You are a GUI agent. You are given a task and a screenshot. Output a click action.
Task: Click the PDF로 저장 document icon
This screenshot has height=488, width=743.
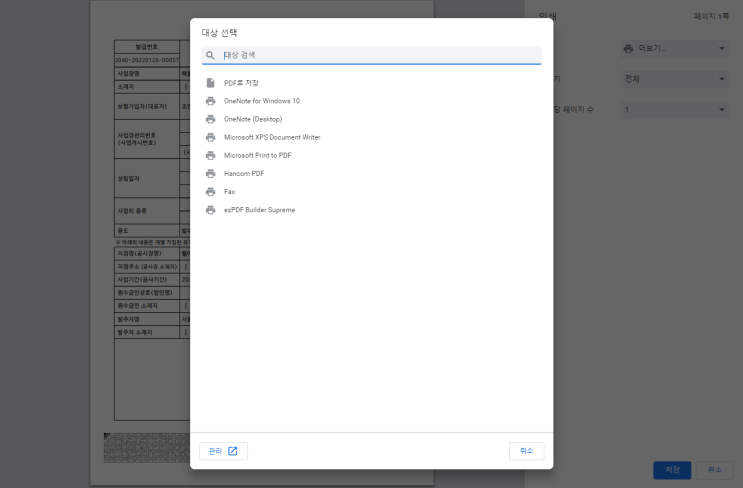[x=210, y=83]
